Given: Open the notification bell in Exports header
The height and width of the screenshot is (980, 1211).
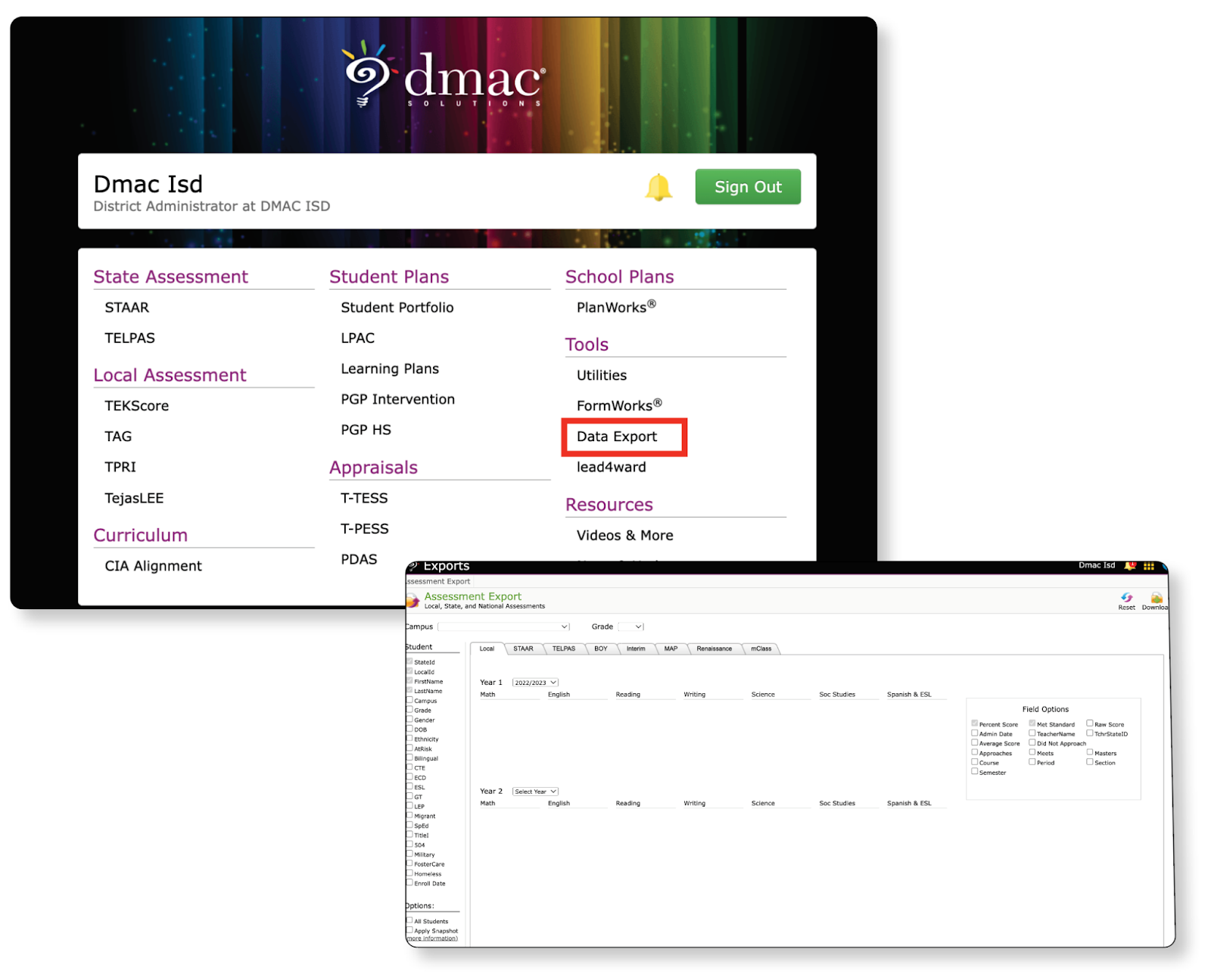Looking at the screenshot, I should [1130, 566].
